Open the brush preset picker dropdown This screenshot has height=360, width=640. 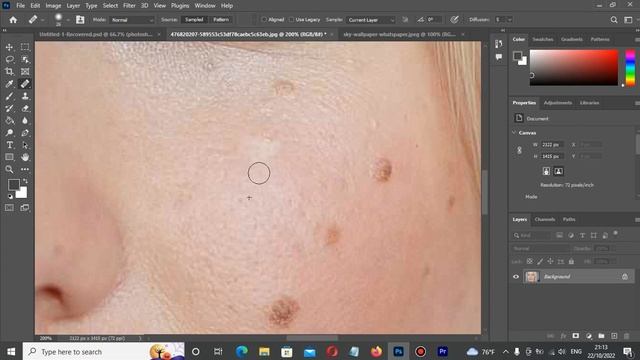tap(68, 20)
